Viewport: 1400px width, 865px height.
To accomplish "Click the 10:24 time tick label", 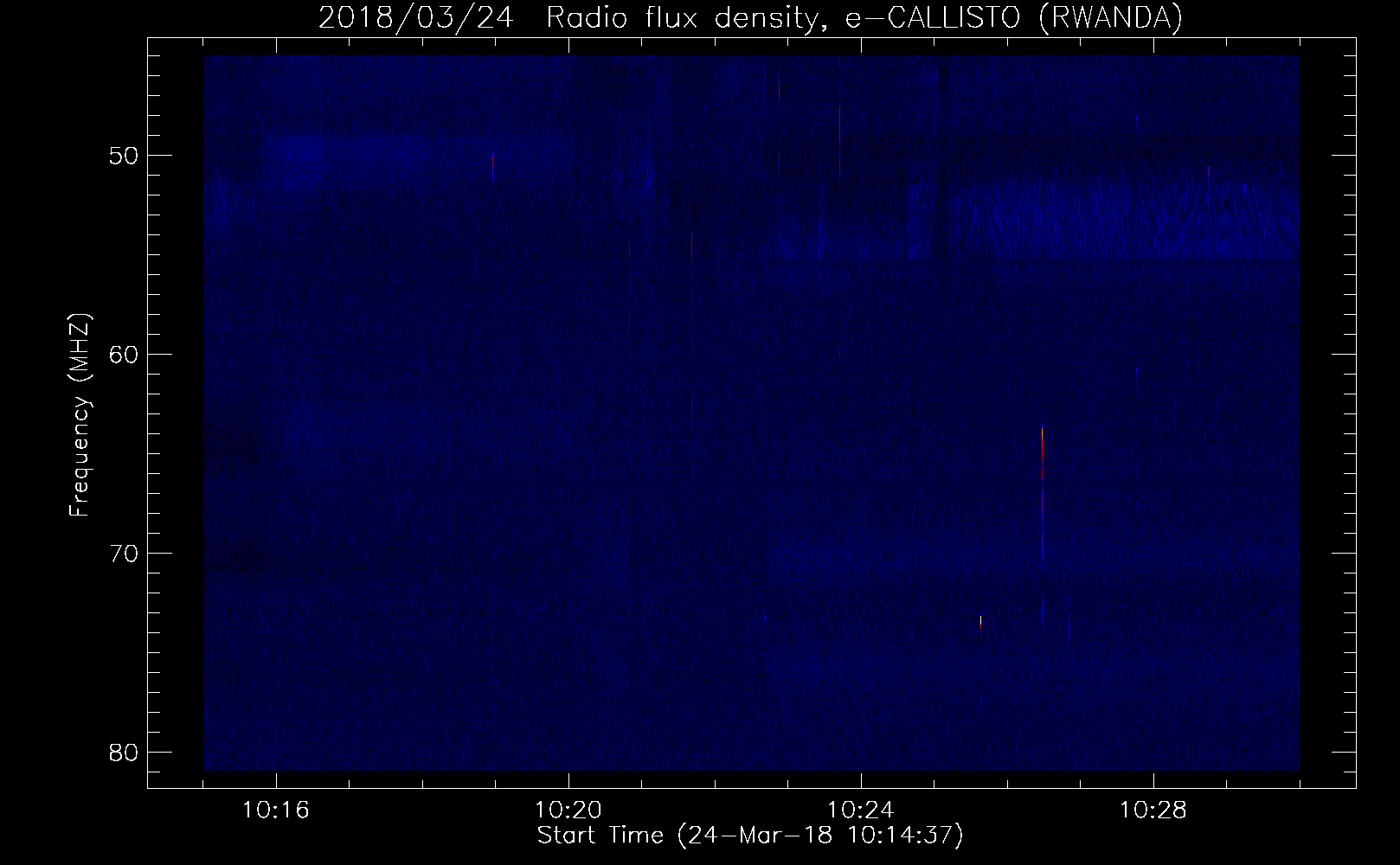I will 861,811.
